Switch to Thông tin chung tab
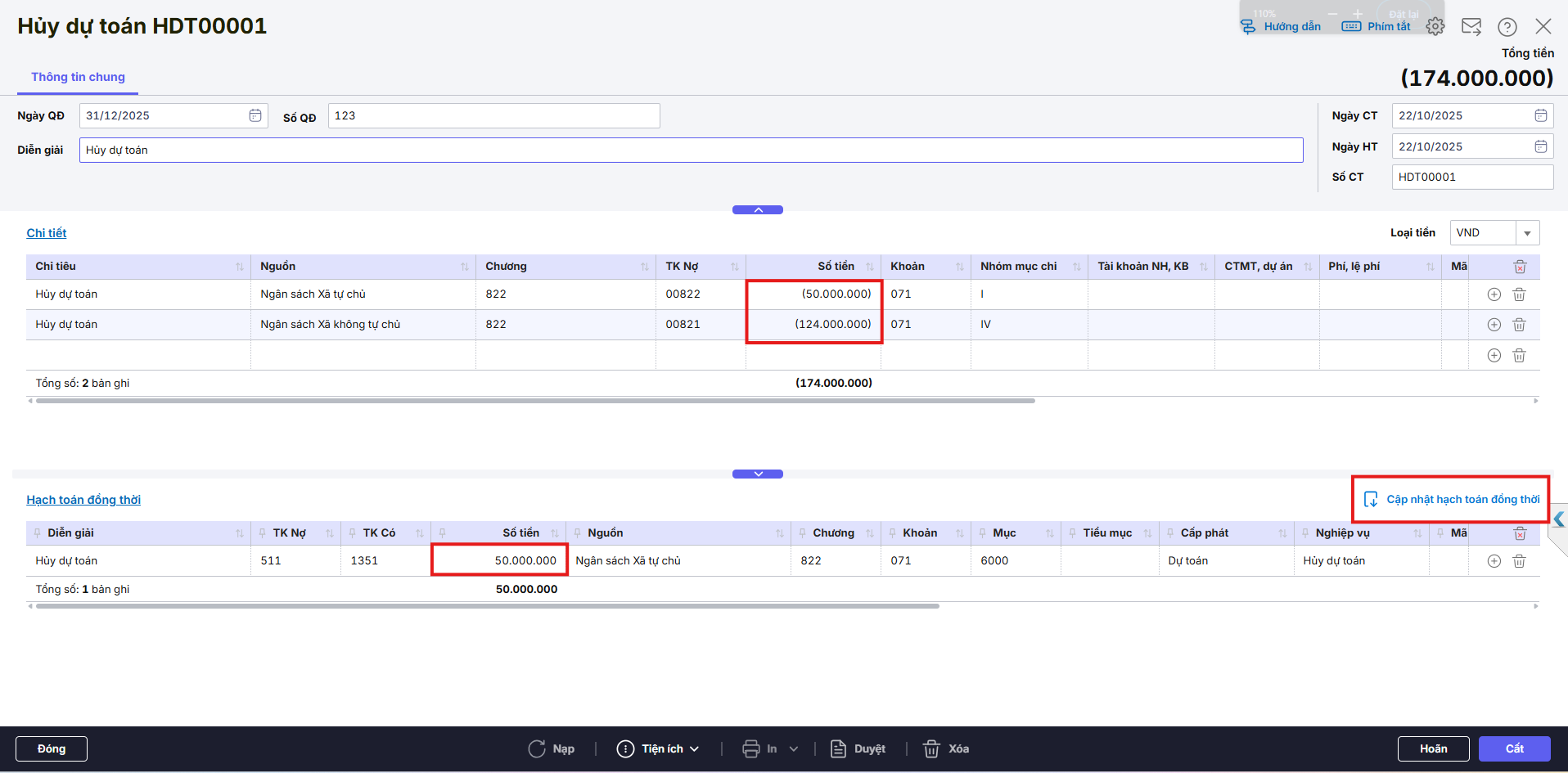The width and height of the screenshot is (1568, 773). coord(78,77)
